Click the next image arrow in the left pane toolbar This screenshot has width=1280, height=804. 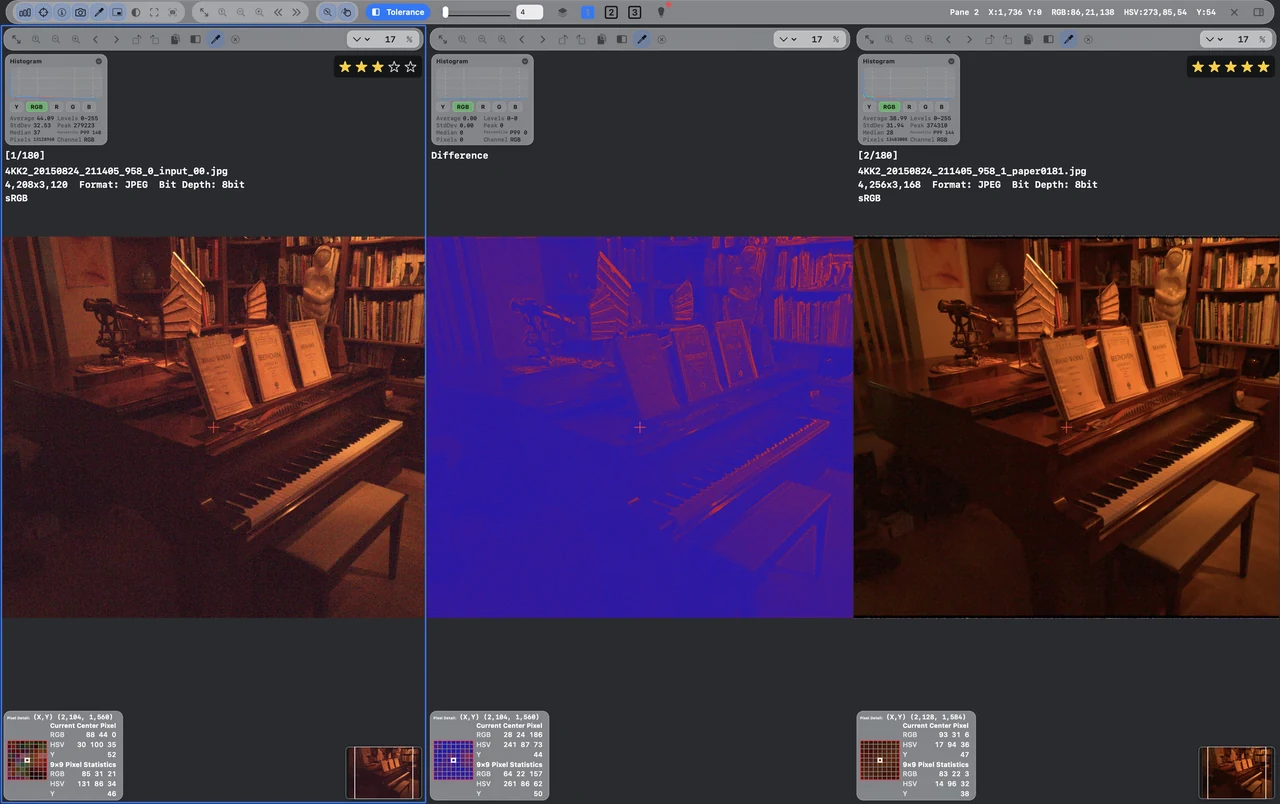[x=116, y=39]
